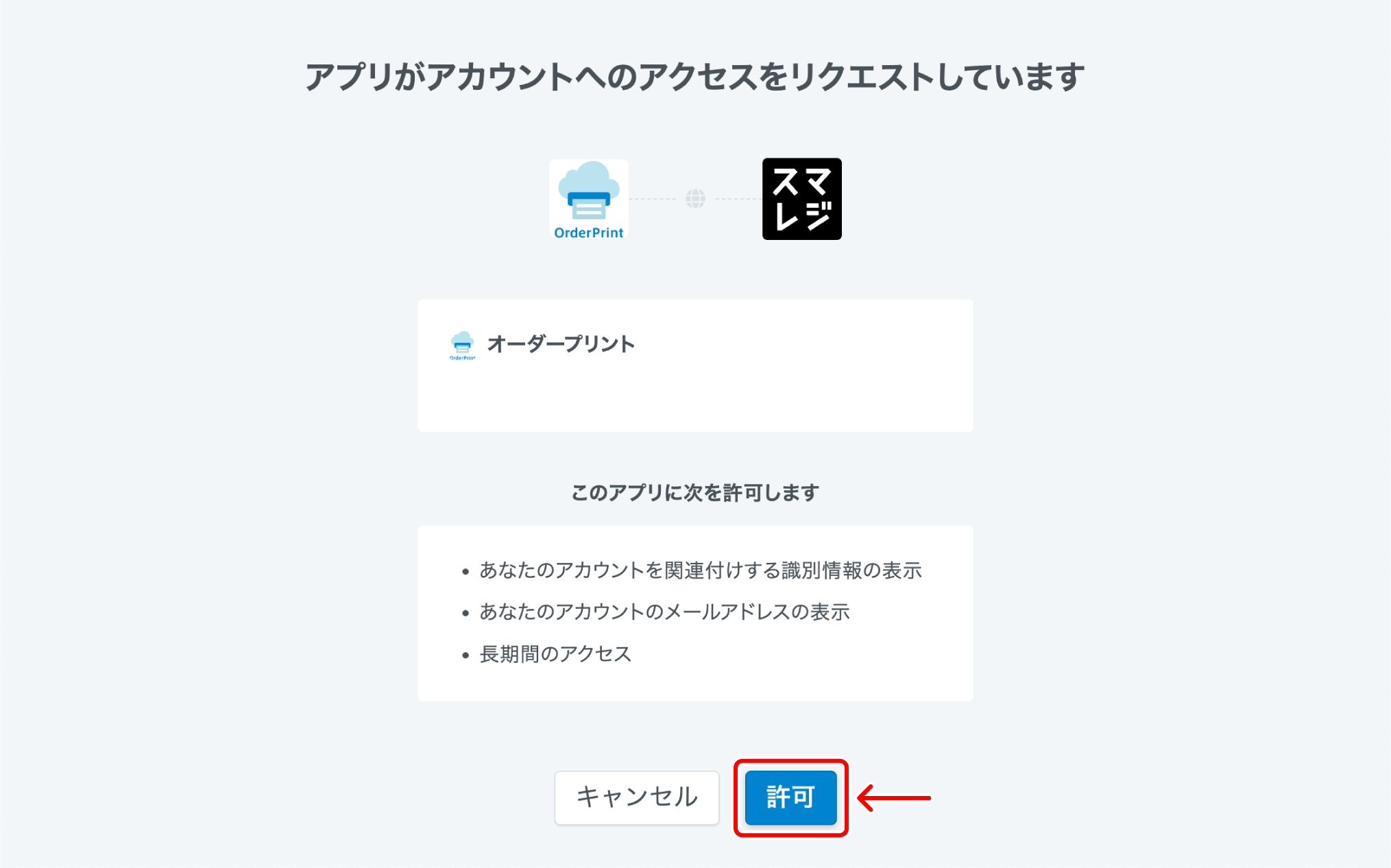This screenshot has width=1391, height=868.
Task: Click the page heading about access request
Action: (x=694, y=77)
